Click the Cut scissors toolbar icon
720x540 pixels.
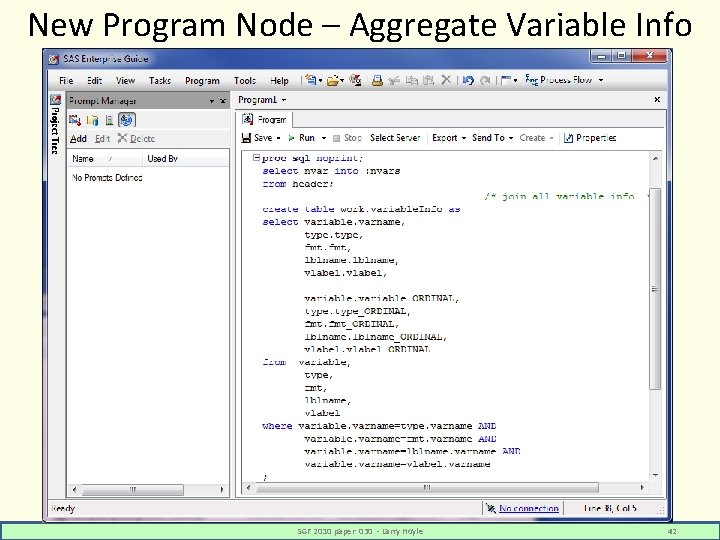point(394,80)
